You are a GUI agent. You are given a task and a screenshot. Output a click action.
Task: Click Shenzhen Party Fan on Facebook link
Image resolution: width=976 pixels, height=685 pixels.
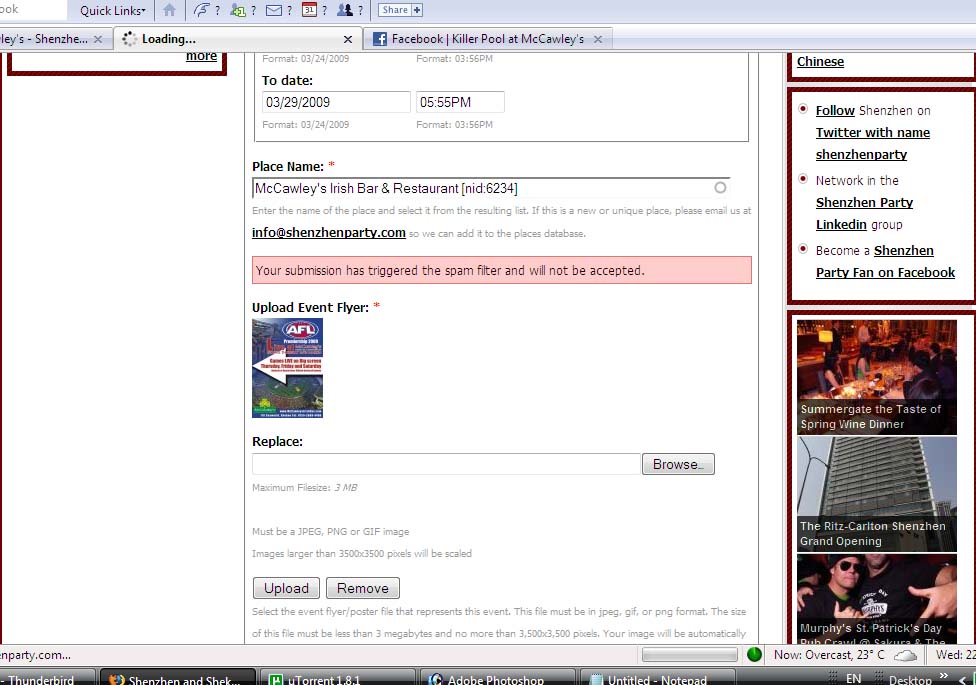pos(885,262)
